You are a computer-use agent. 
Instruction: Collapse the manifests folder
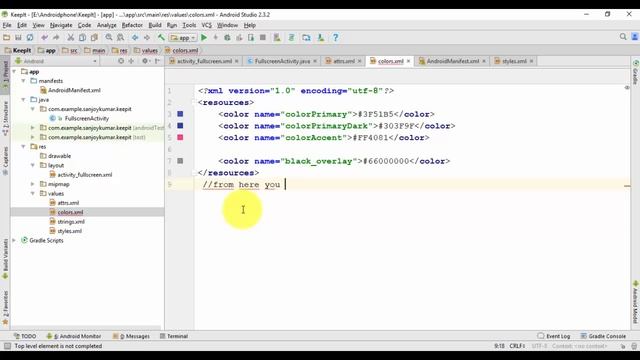point(24,81)
